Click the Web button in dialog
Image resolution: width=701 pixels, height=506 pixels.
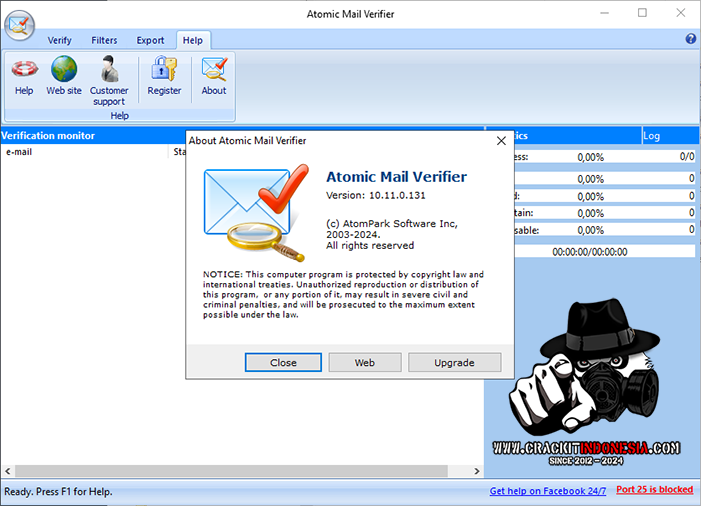(x=364, y=363)
